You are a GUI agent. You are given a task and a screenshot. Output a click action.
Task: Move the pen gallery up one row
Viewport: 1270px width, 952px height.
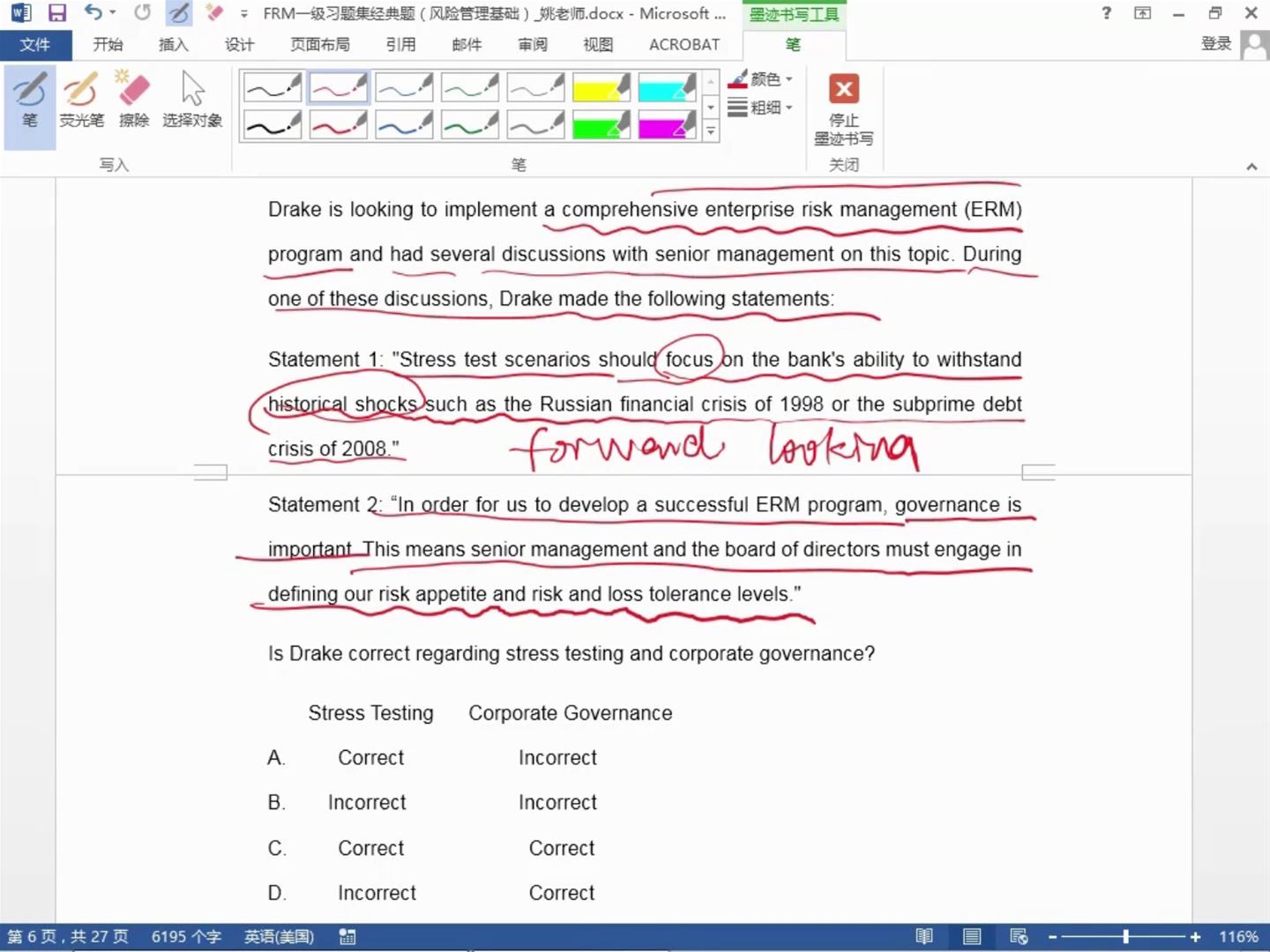point(711,83)
